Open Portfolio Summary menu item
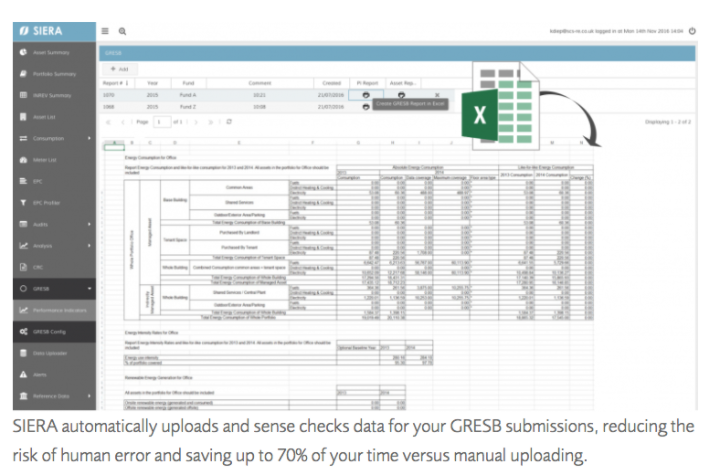 pos(54,74)
